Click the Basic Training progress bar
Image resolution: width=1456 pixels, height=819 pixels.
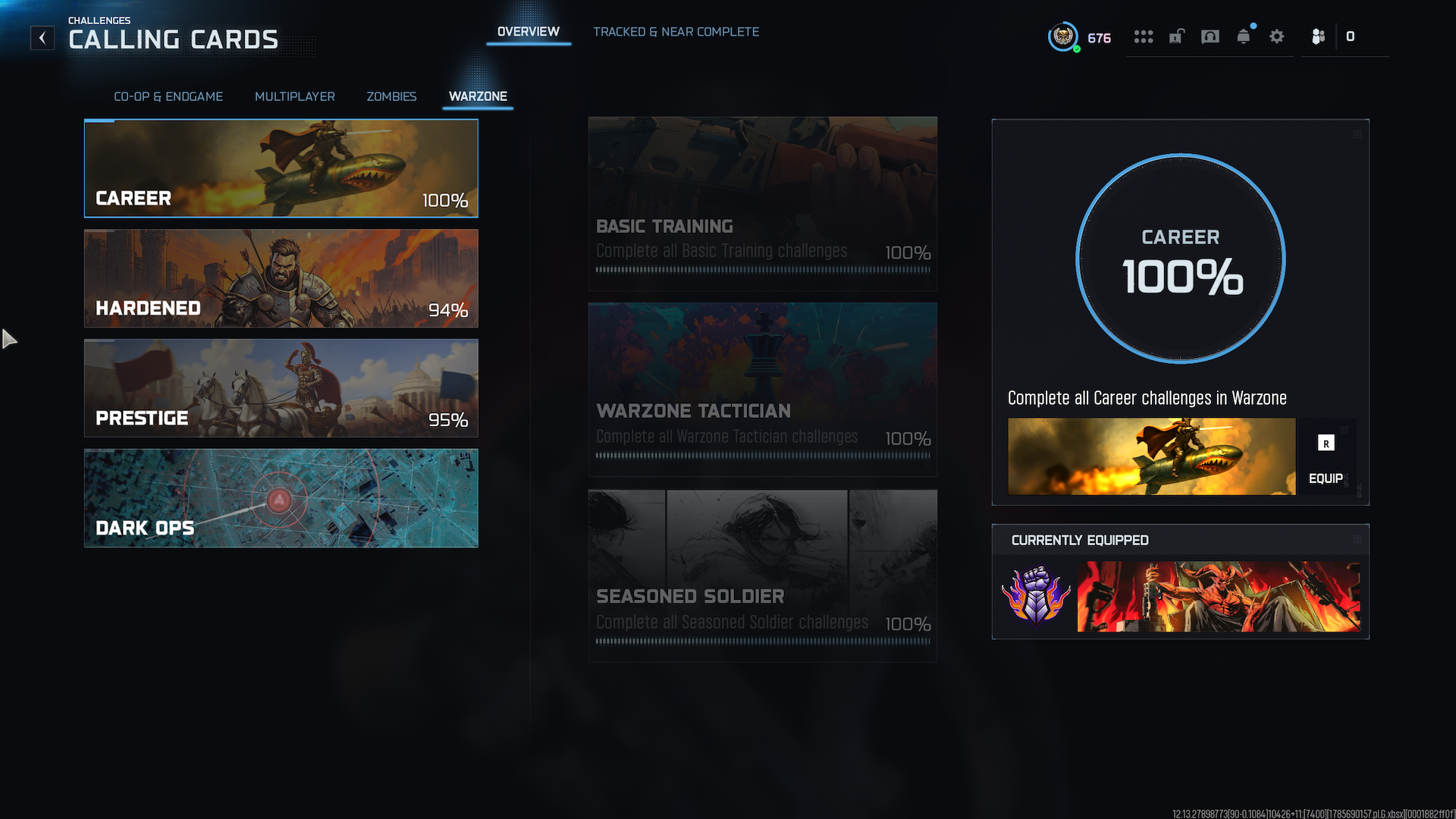click(763, 269)
